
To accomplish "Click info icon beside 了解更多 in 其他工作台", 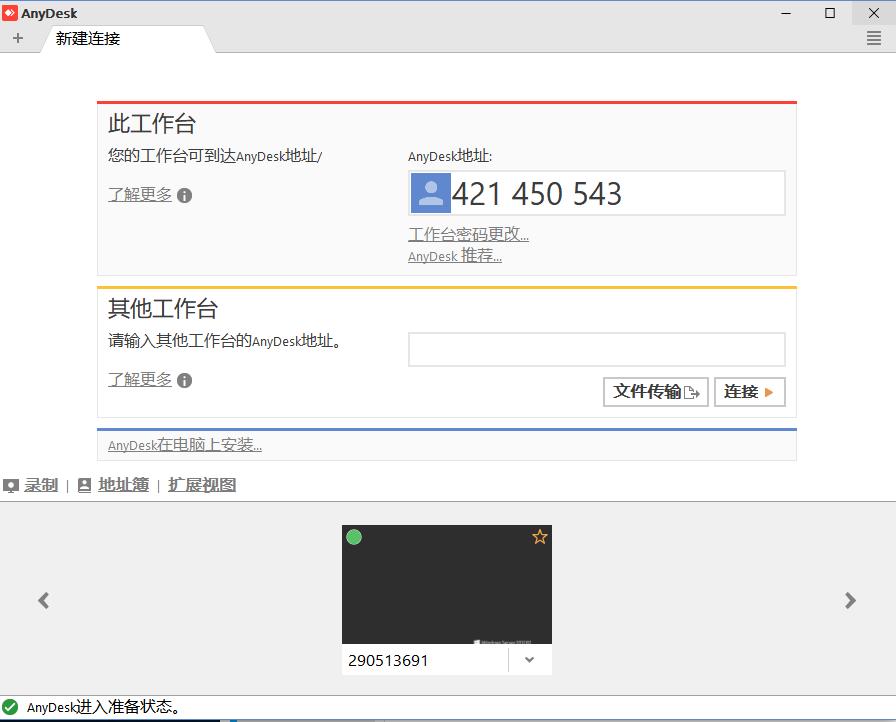I will tap(185, 380).
